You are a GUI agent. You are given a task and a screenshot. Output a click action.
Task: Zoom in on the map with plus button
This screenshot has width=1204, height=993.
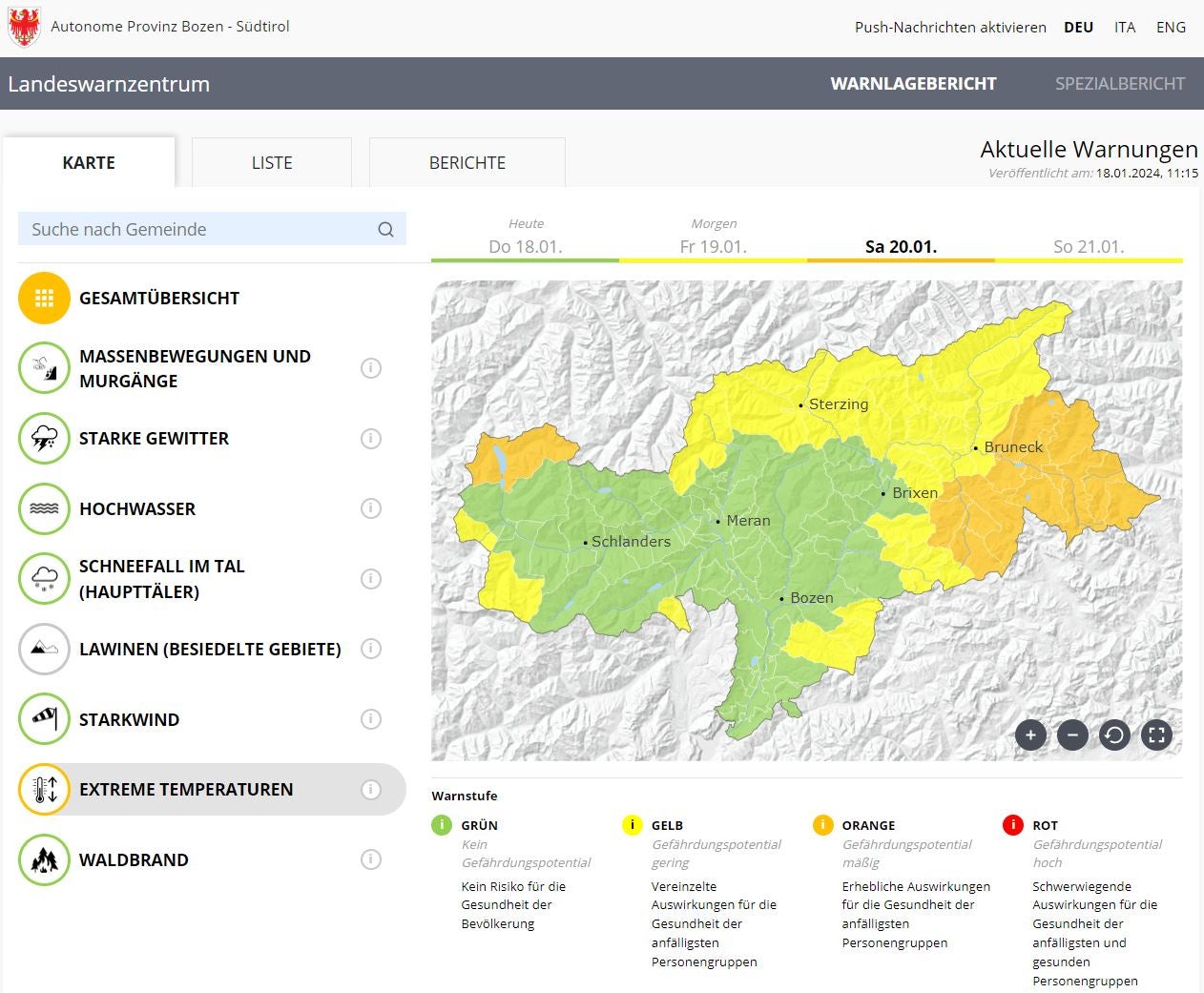pyautogui.click(x=1030, y=734)
